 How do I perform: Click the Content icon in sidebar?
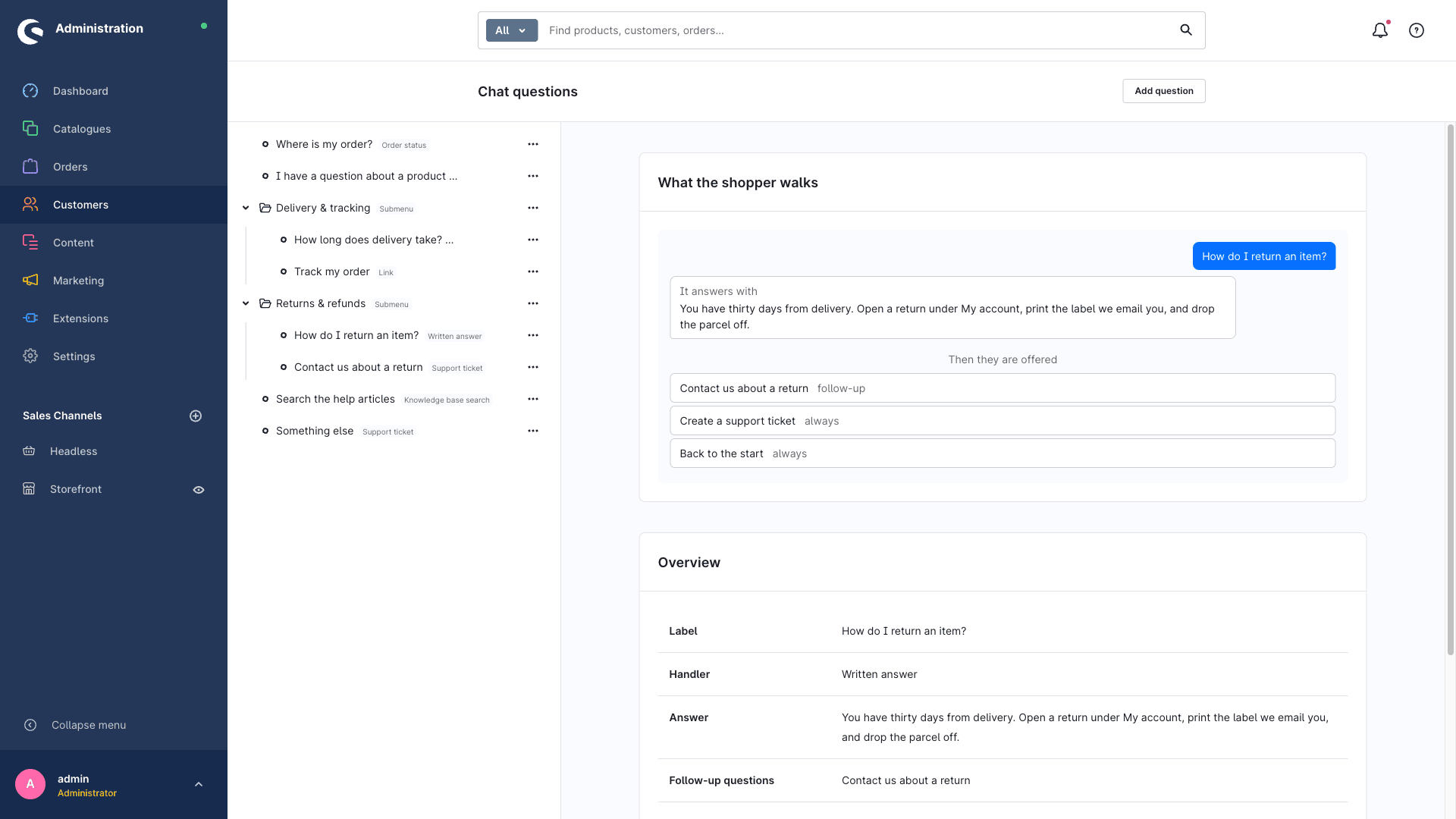point(30,243)
